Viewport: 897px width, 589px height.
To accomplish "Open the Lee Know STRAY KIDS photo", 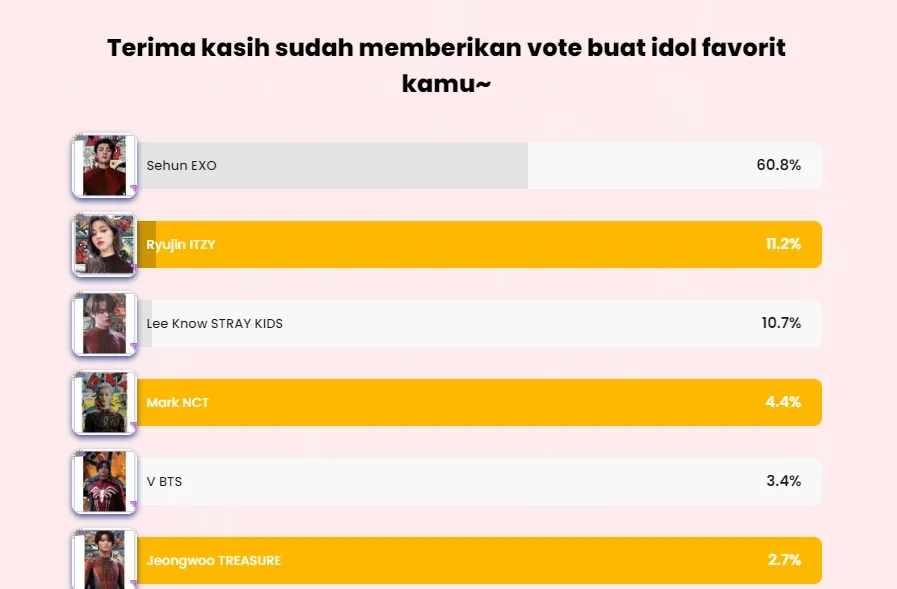I will point(104,324).
